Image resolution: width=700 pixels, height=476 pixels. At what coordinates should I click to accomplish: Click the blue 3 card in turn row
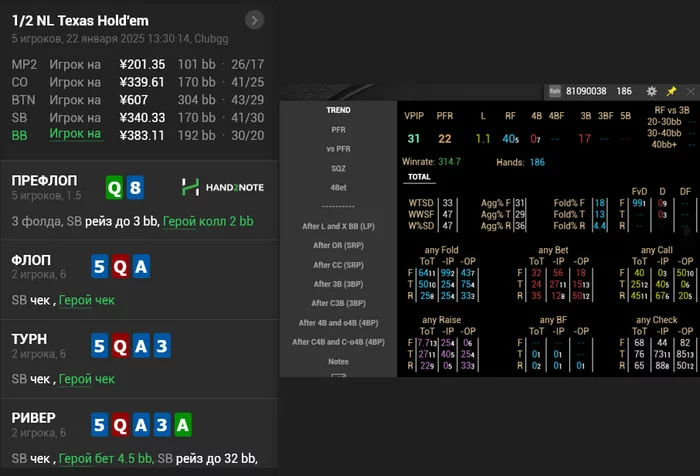point(162,346)
